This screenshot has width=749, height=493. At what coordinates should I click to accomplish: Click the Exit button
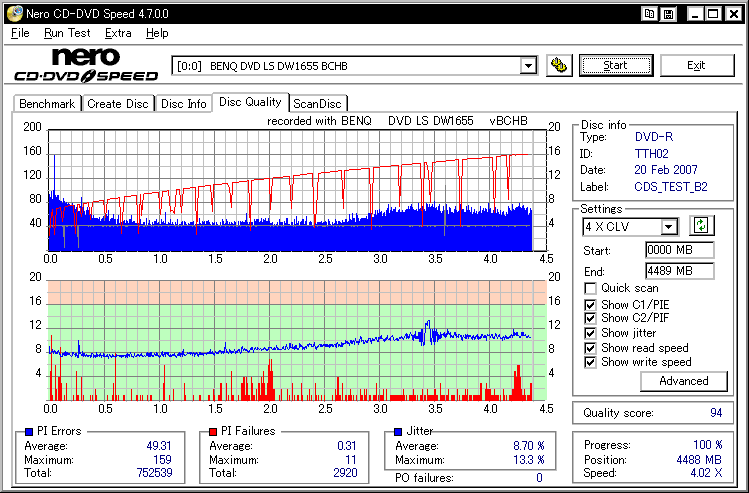(696, 65)
